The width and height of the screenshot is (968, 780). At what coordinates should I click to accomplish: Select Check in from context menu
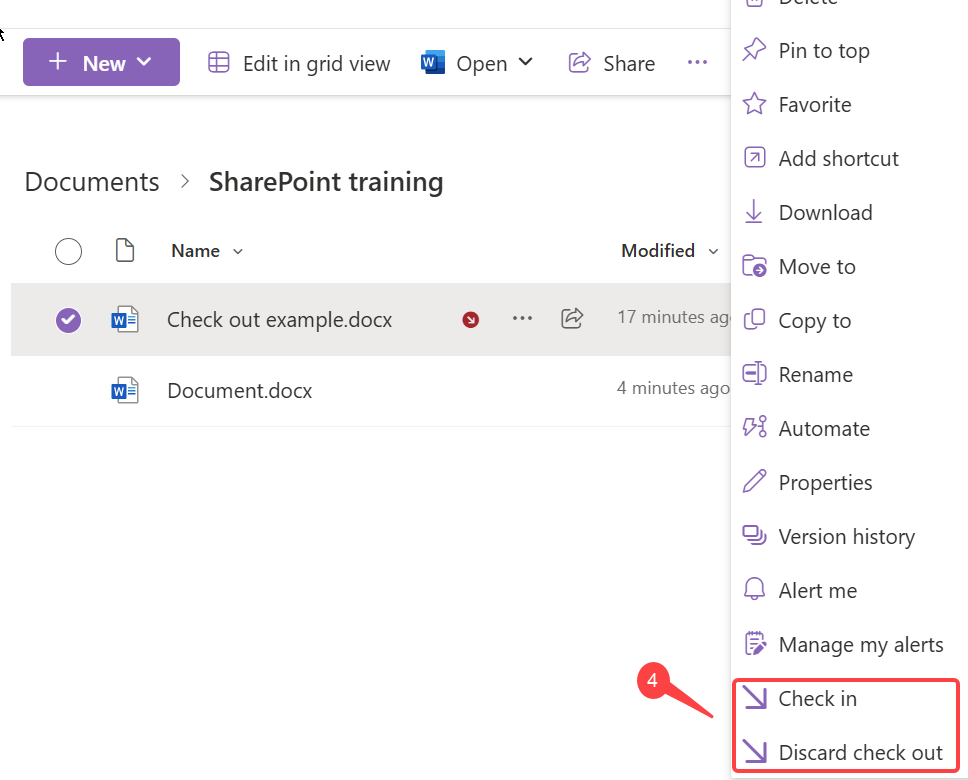tap(817, 699)
